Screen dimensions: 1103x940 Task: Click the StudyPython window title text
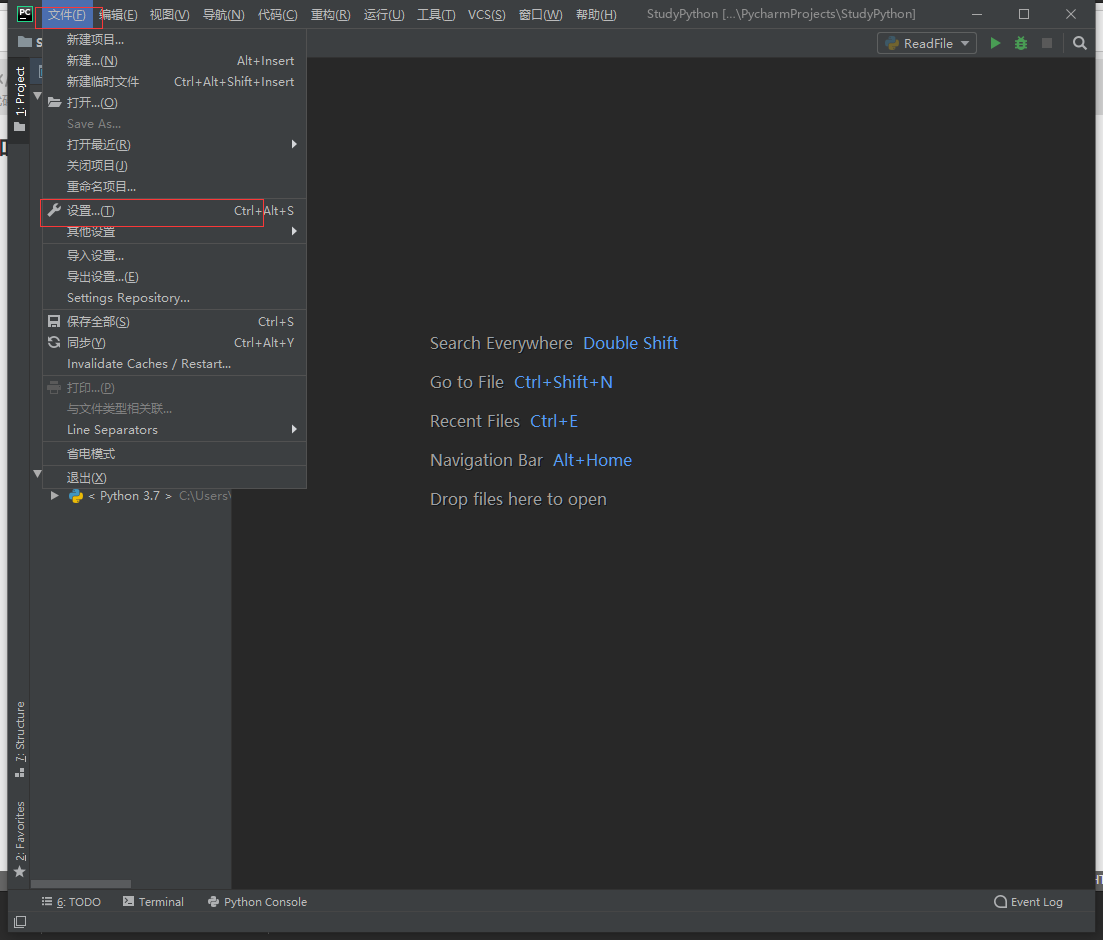tap(781, 14)
